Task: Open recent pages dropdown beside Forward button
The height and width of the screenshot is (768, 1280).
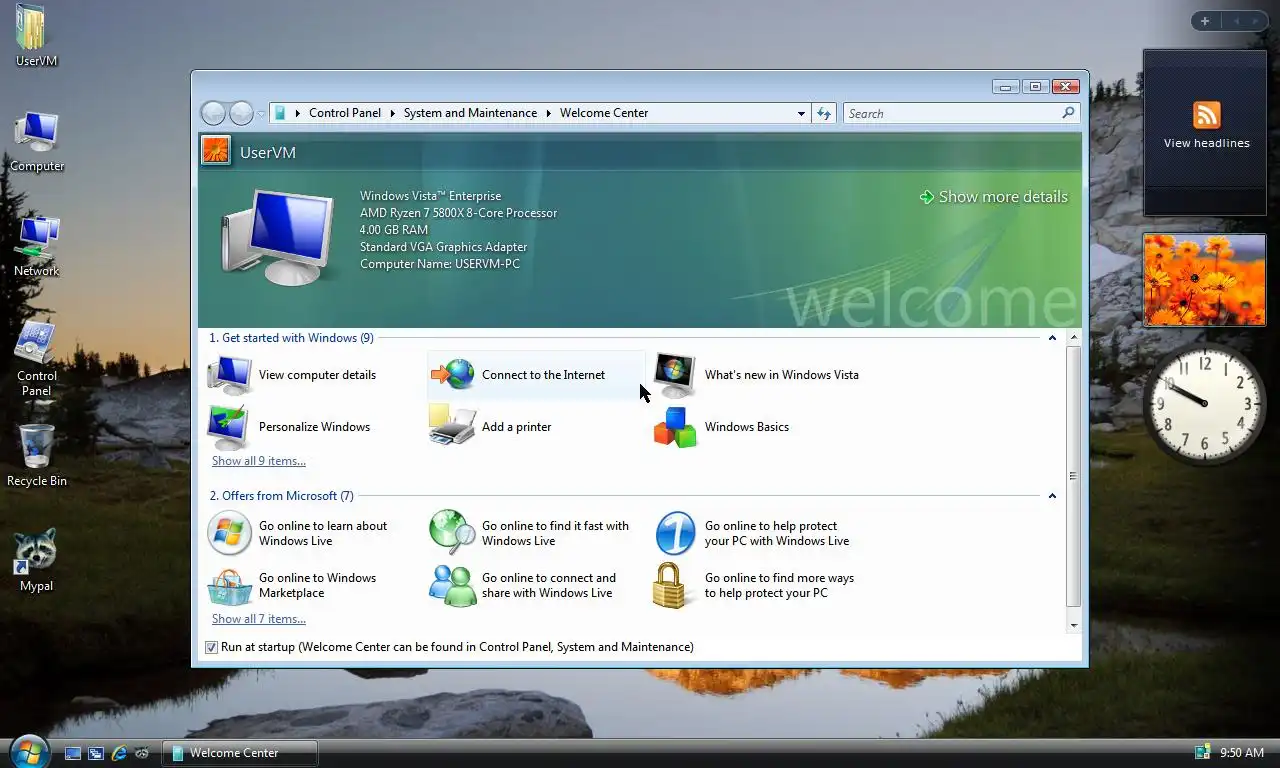Action: (x=261, y=114)
